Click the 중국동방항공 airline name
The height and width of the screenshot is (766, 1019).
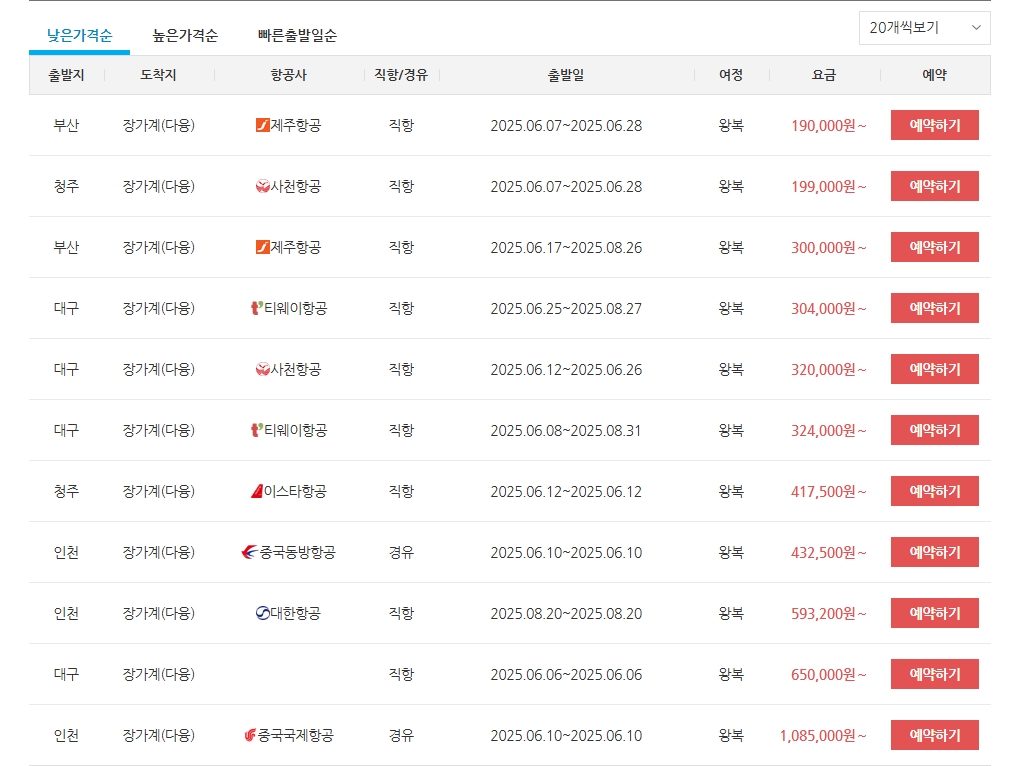298,552
